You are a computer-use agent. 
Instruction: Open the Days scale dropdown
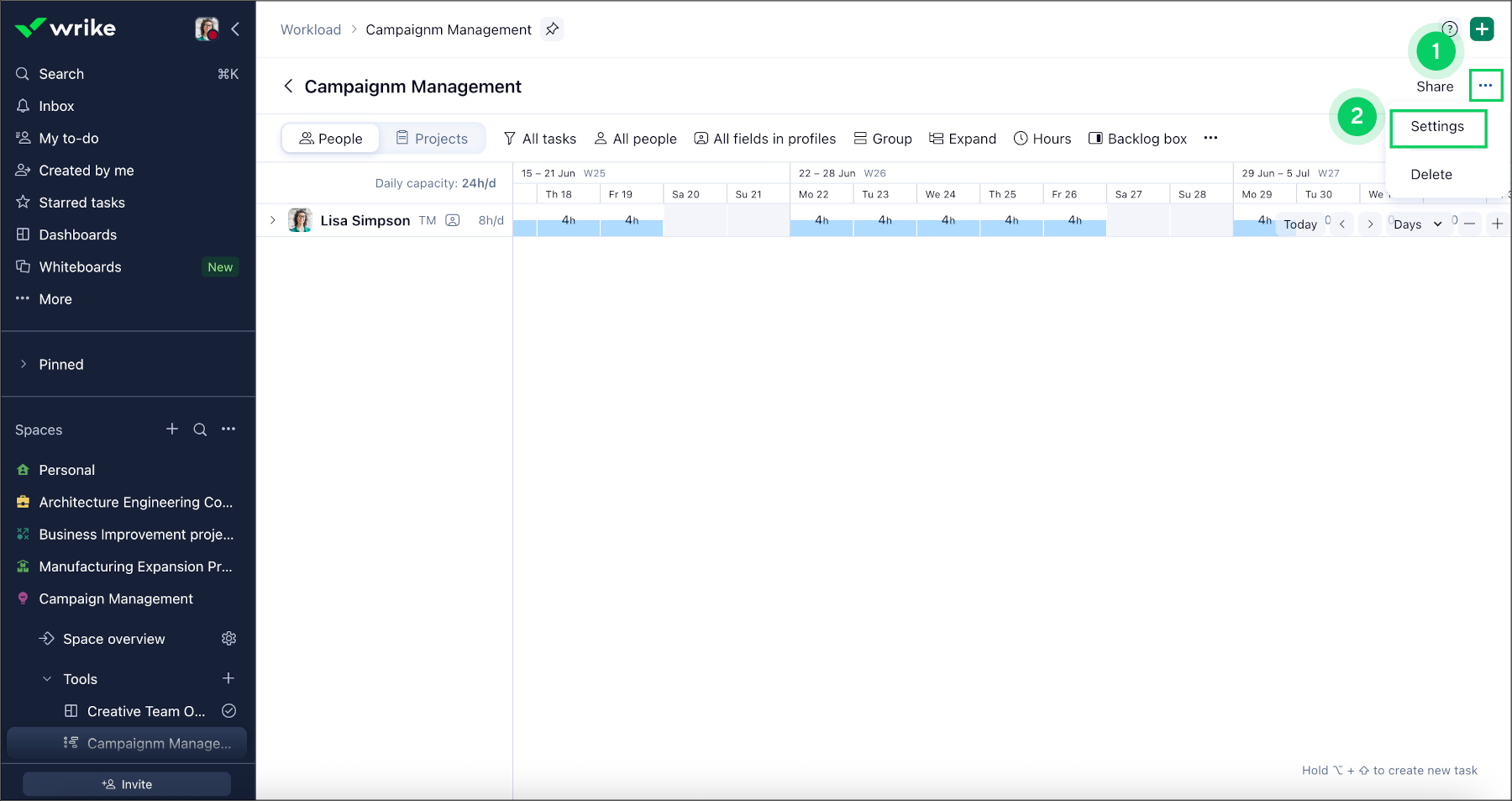point(1418,224)
